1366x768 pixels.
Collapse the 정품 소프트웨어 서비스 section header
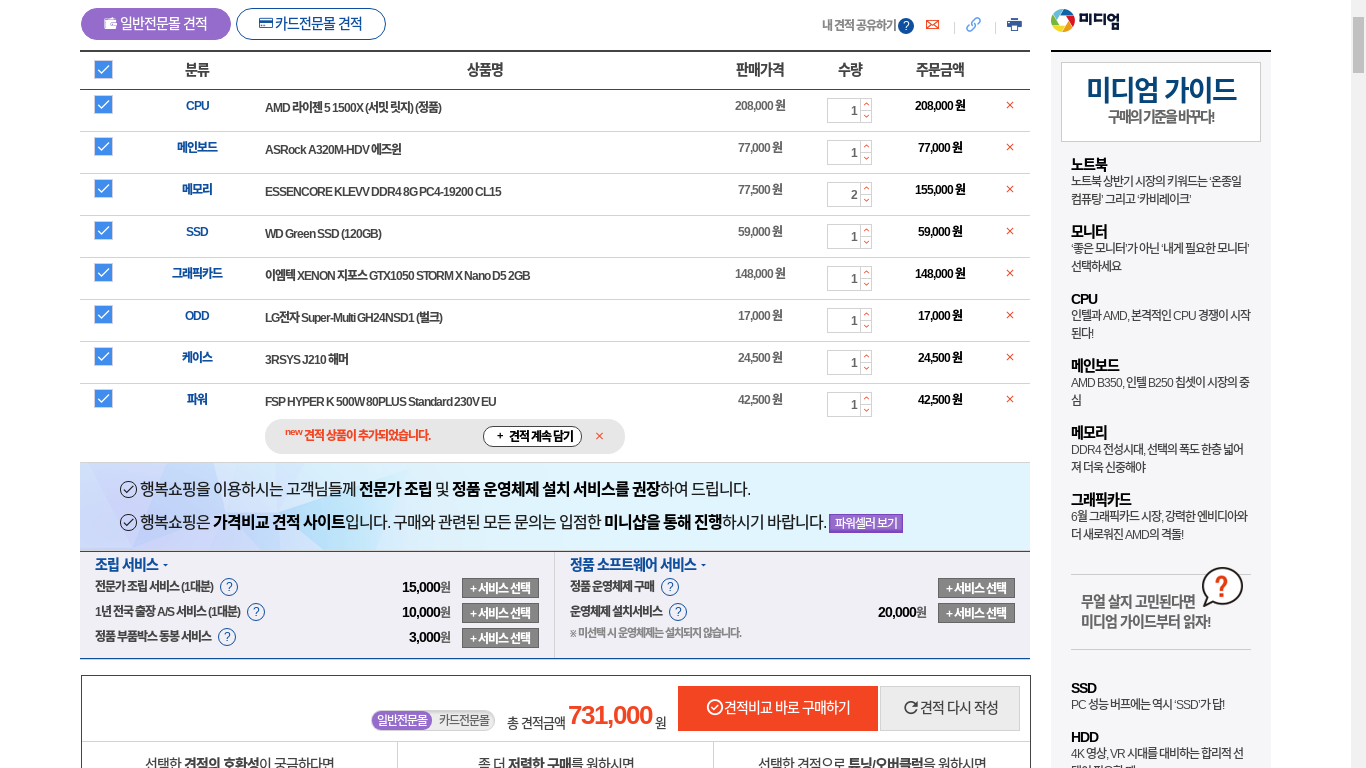(638, 564)
